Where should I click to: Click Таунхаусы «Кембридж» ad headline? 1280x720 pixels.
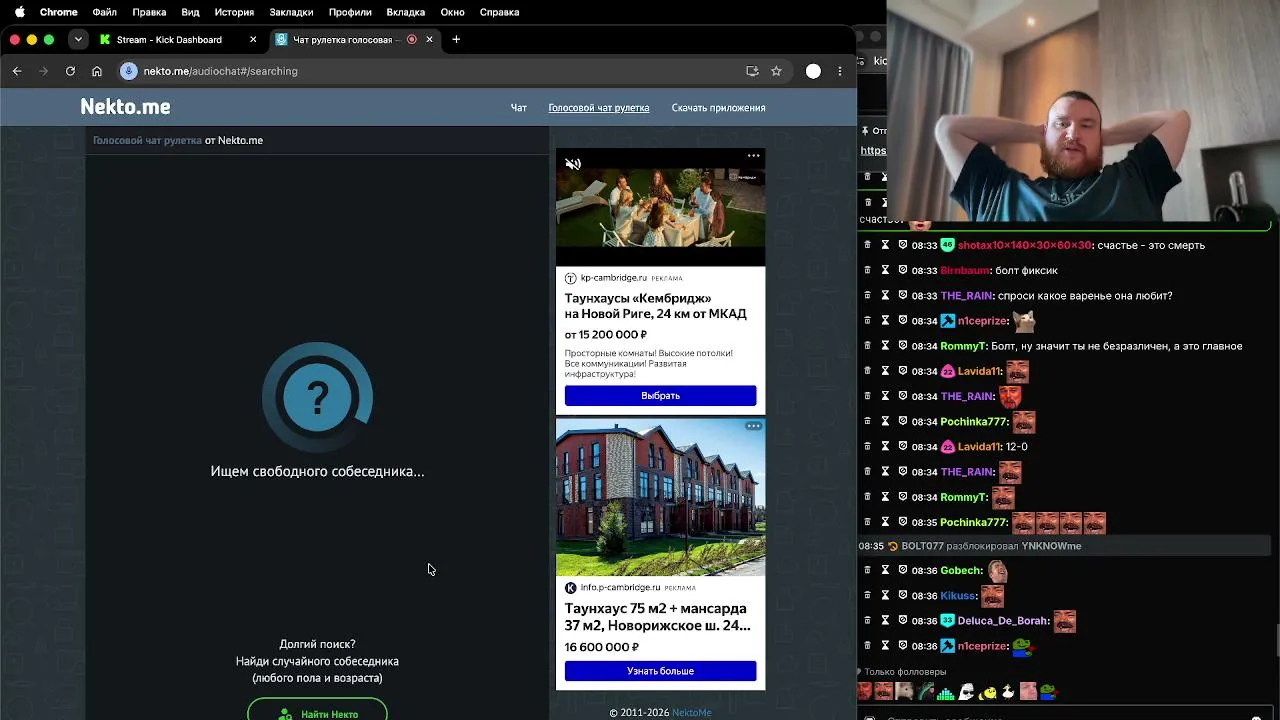(655, 306)
